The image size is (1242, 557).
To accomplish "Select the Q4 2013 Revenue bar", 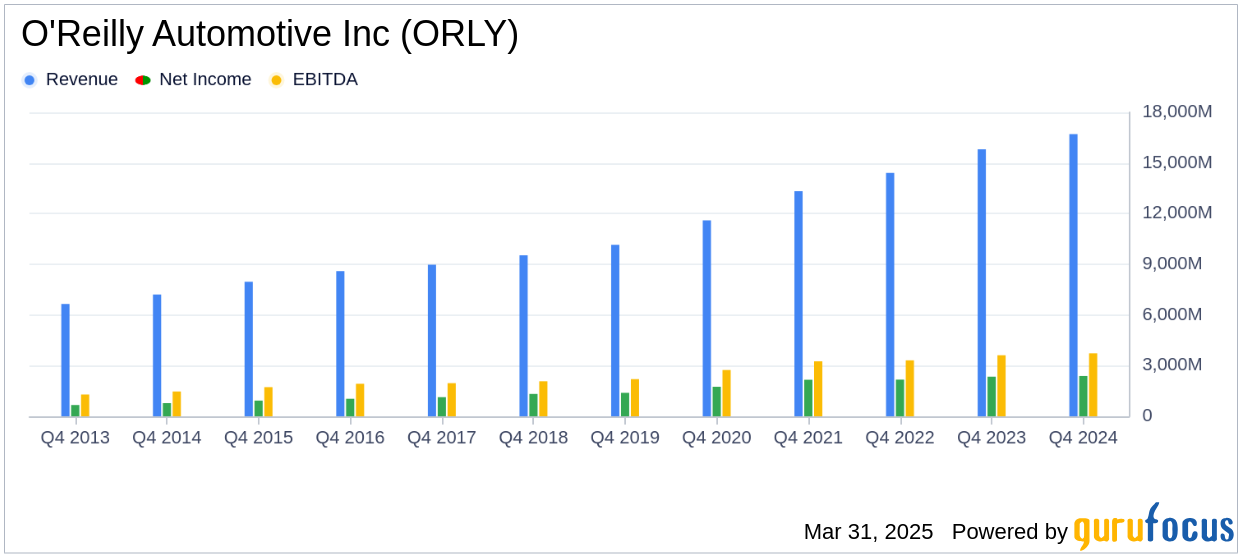I will coord(65,360).
